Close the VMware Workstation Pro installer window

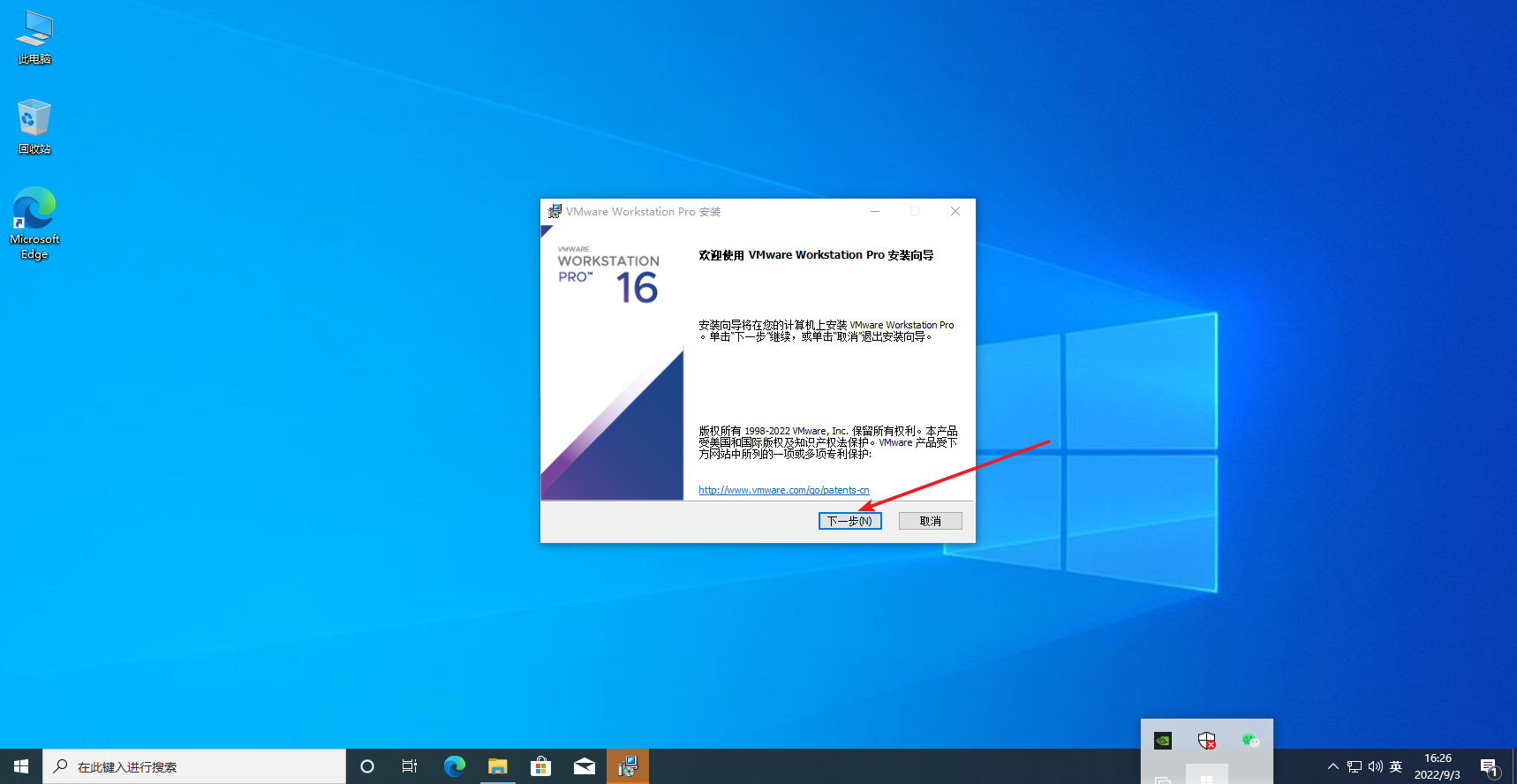[x=955, y=212]
